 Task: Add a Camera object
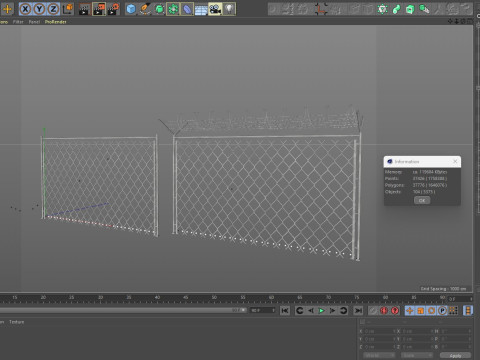(215, 9)
